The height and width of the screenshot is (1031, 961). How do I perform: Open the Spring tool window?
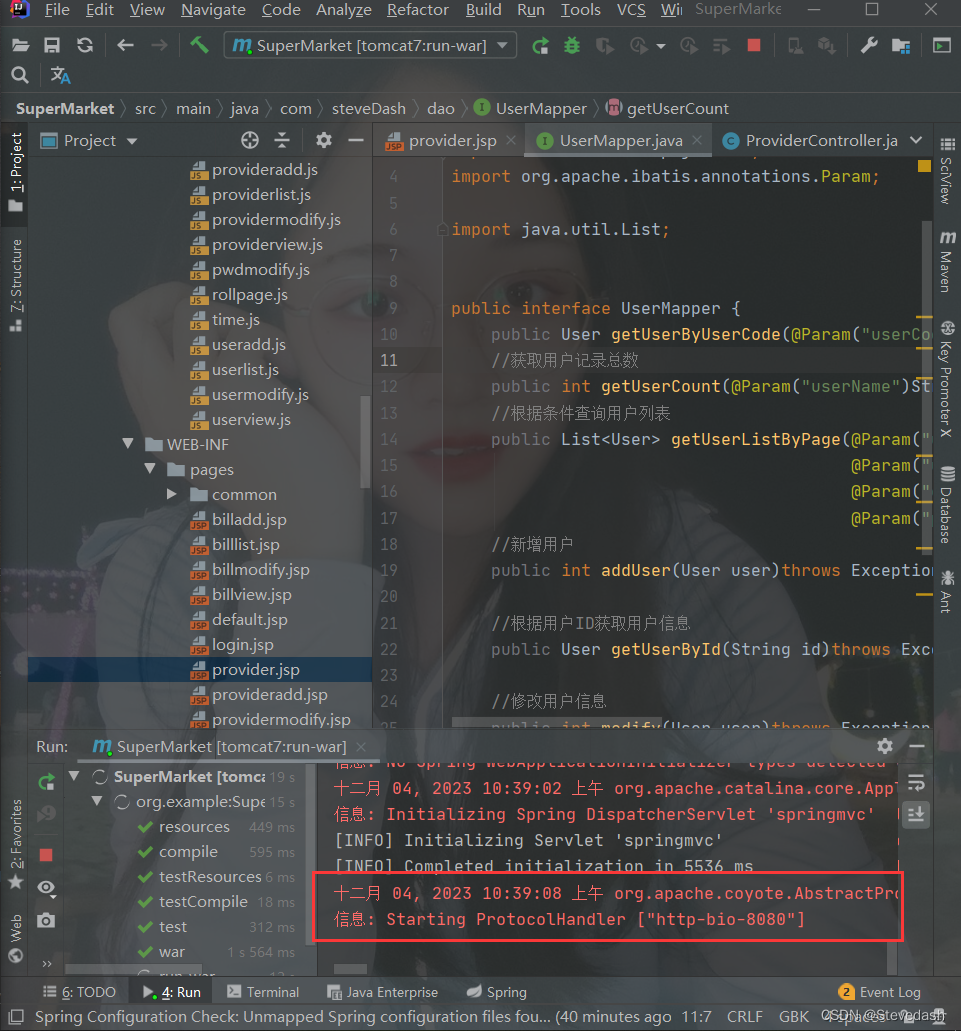click(497, 992)
